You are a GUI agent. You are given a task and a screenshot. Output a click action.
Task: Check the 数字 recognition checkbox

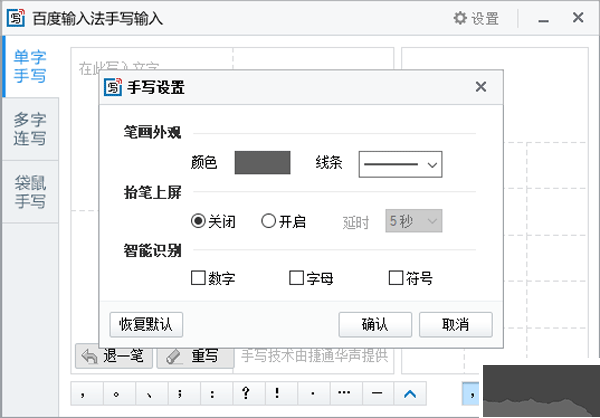pos(198,278)
